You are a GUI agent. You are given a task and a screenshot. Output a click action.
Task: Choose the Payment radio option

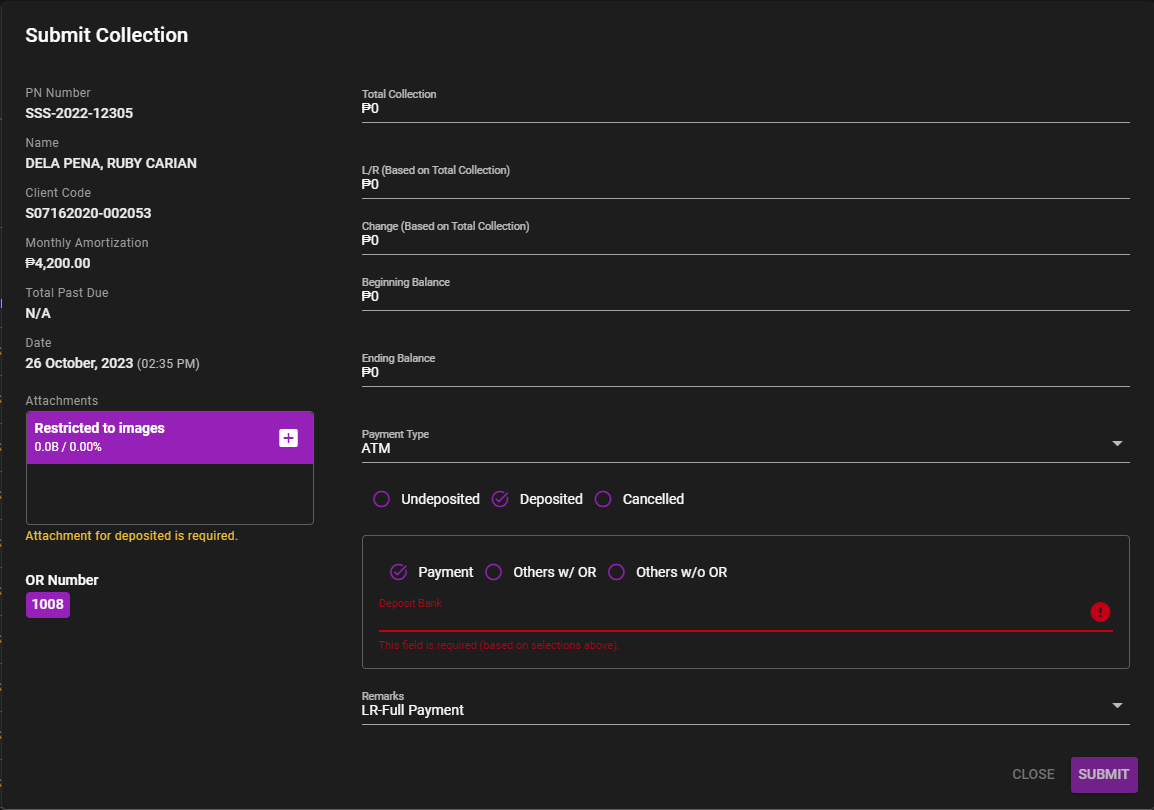(398, 572)
